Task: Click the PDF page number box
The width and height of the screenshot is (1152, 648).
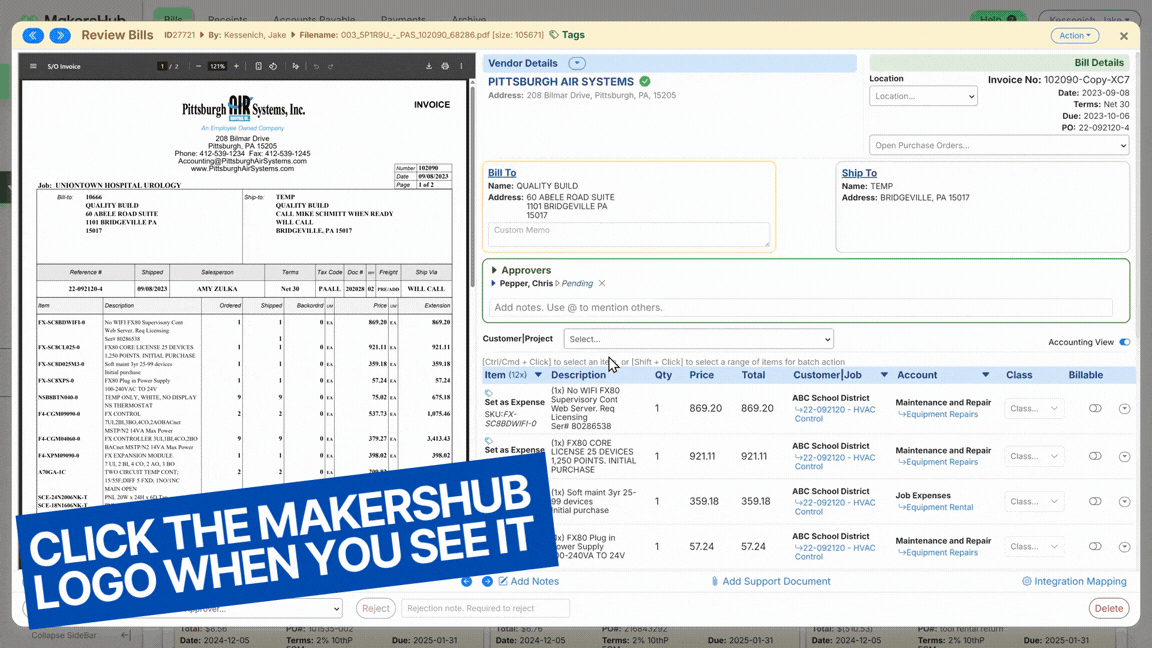Action: click(162, 66)
